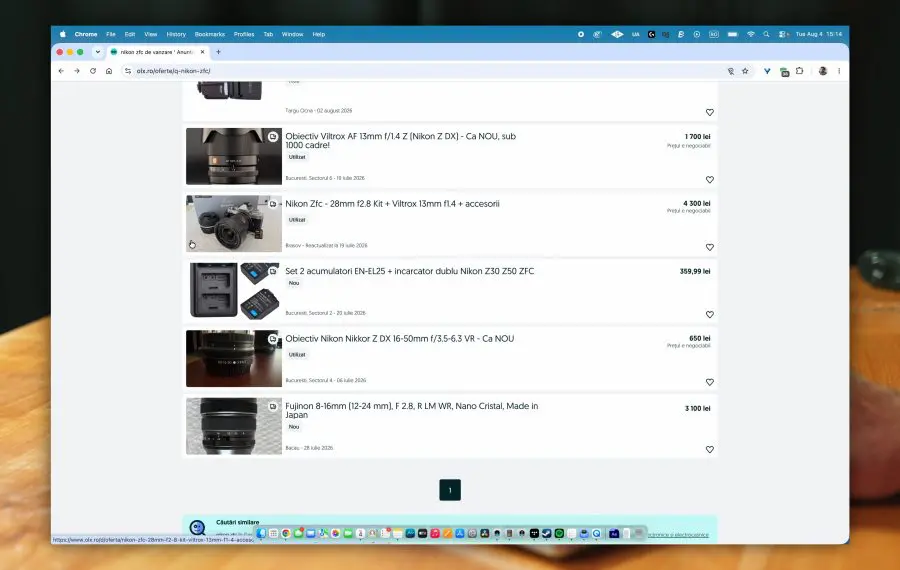Bookmark this page with the star icon
900x570 pixels.
pos(745,71)
